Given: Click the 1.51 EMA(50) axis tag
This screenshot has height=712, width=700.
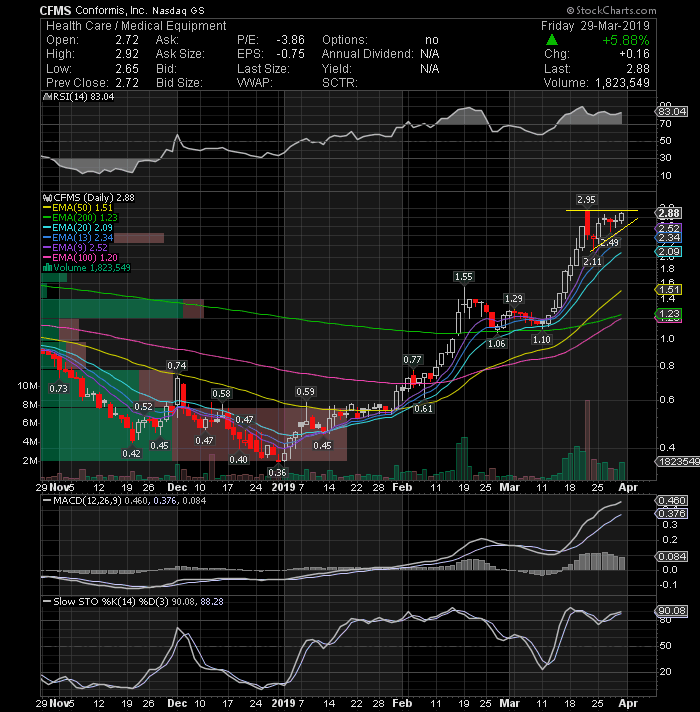Looking at the screenshot, I should [669, 290].
